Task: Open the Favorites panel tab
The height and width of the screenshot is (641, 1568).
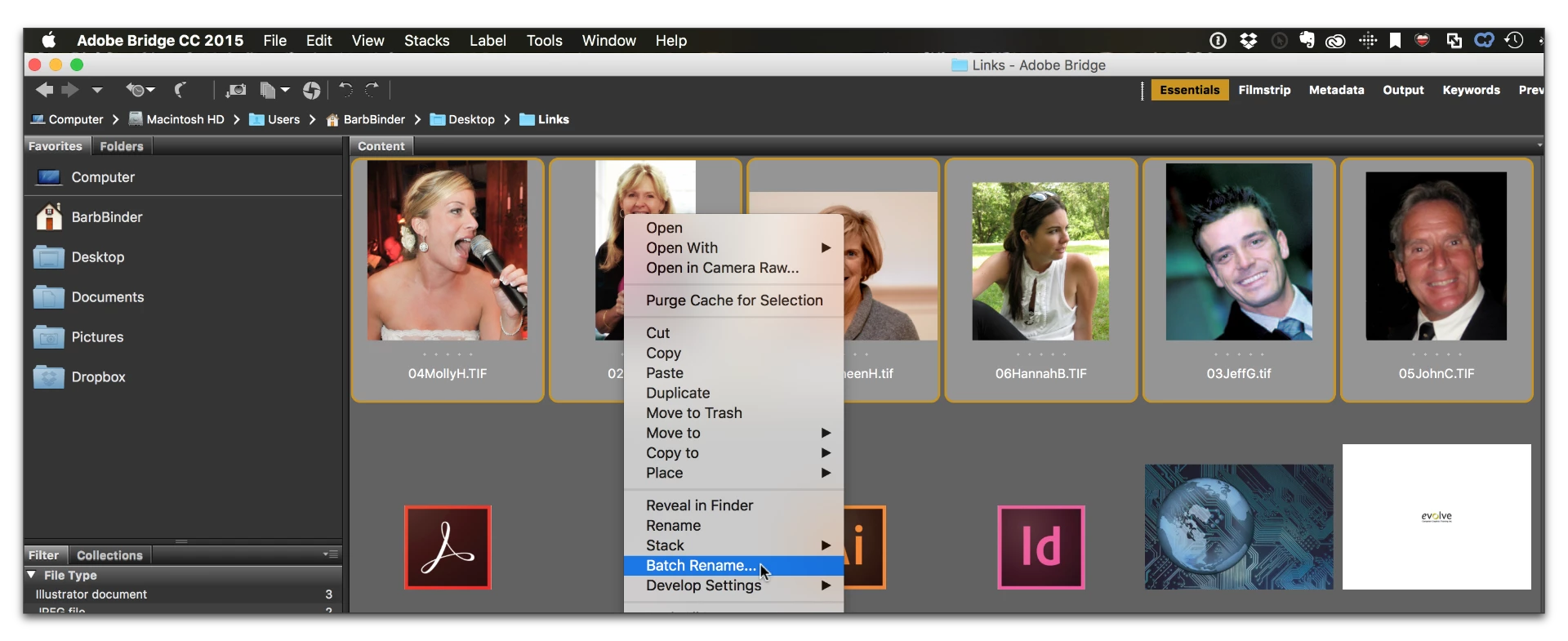Action: pos(56,146)
